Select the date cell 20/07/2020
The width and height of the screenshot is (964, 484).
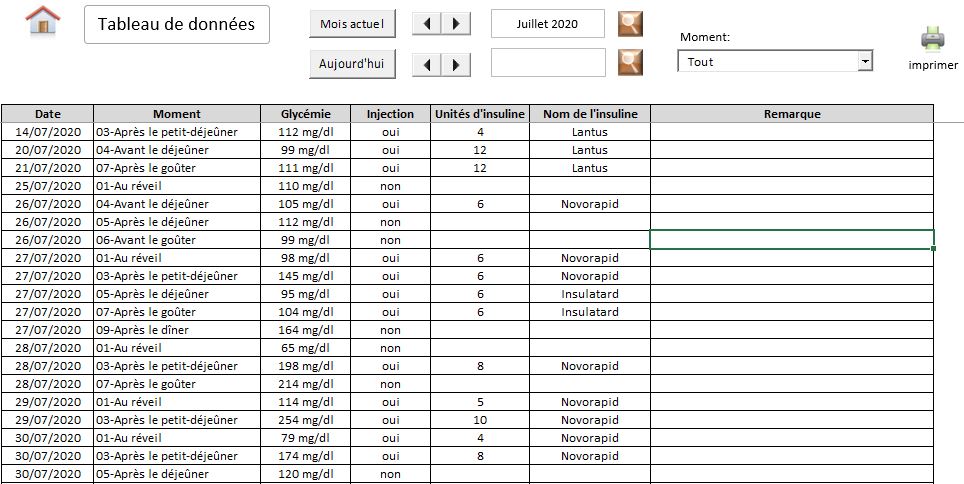[x=47, y=150]
